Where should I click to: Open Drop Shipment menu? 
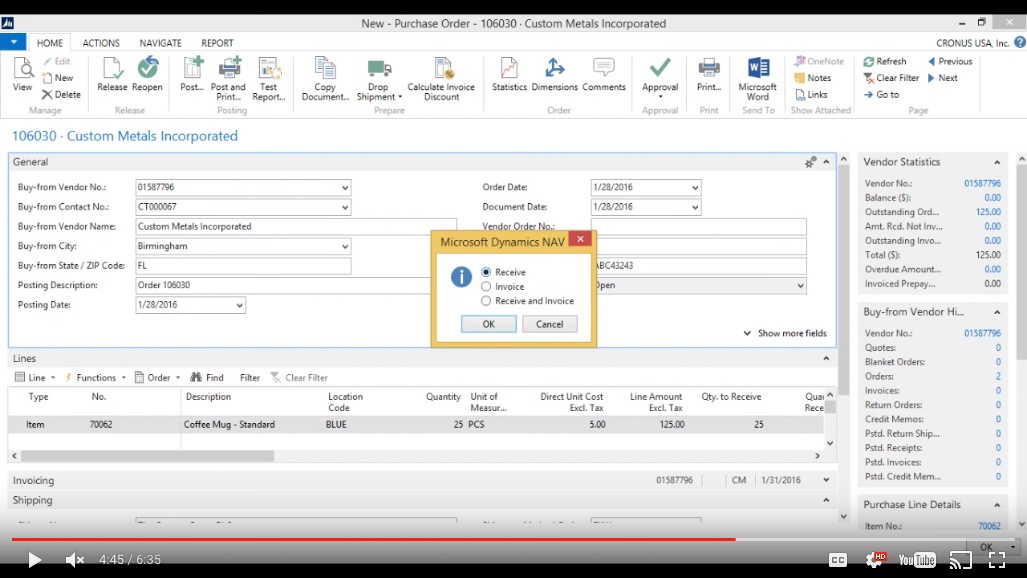coord(379,79)
